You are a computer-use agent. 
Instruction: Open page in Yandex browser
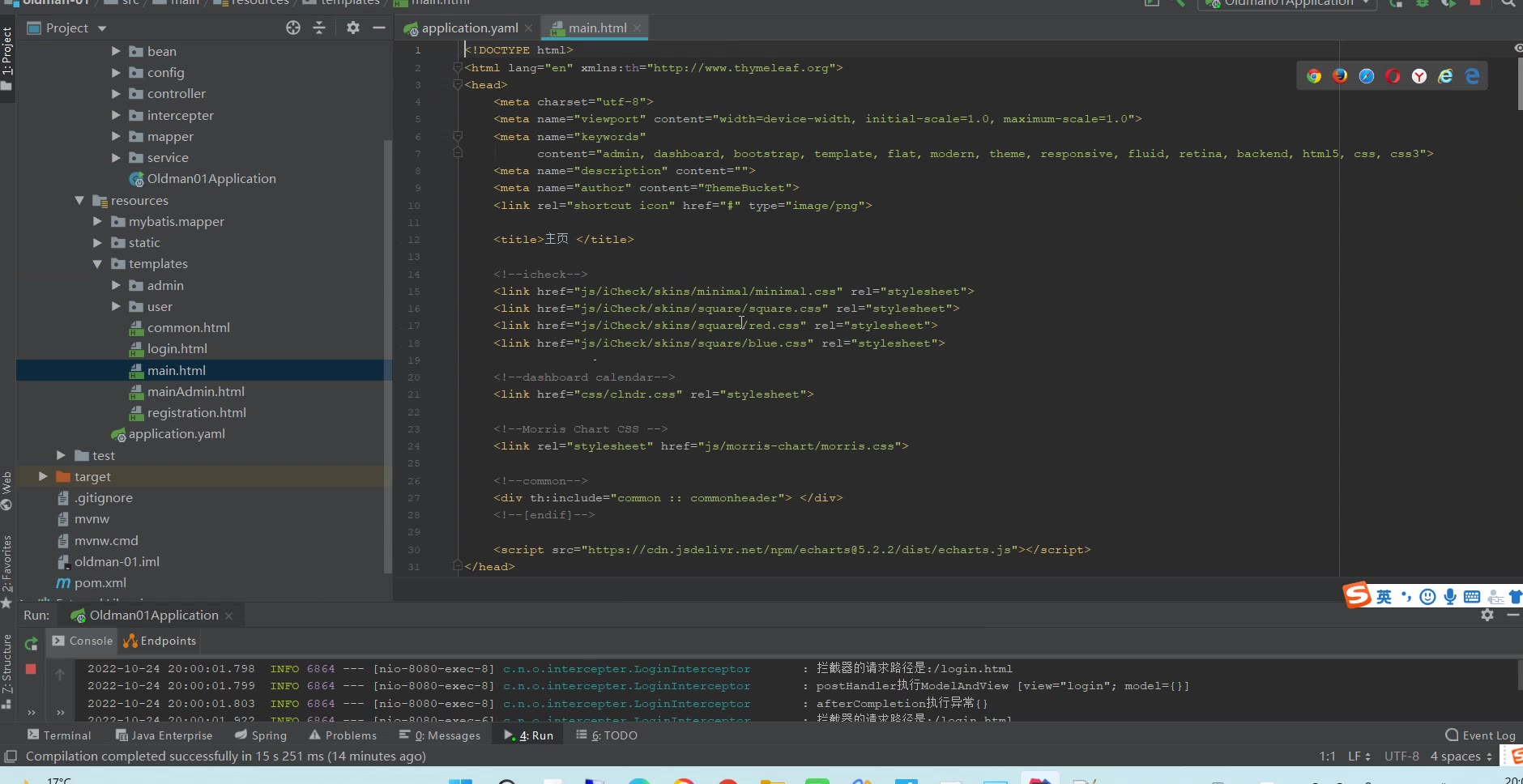coord(1419,76)
